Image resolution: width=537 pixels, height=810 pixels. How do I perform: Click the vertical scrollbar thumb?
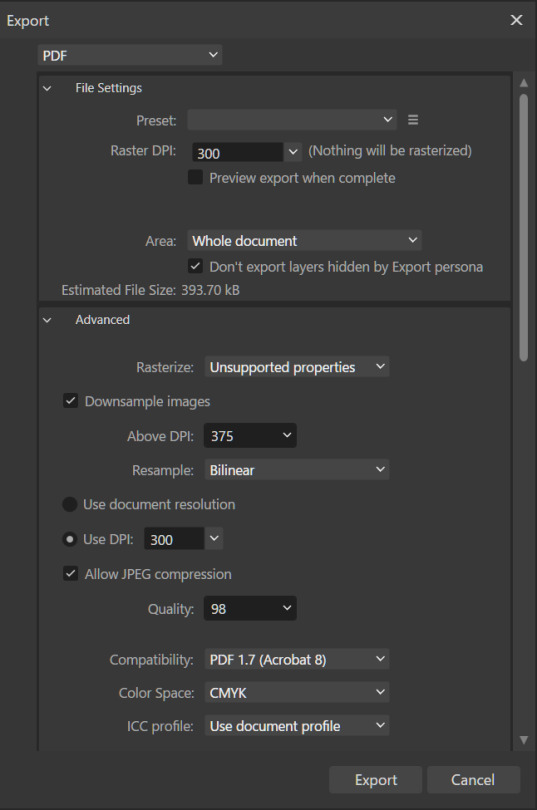coord(524,227)
